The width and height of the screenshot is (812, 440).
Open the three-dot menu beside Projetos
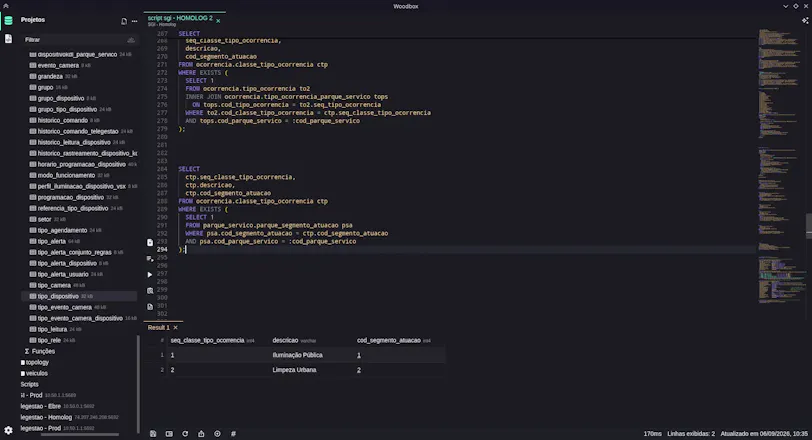[x=135, y=21]
